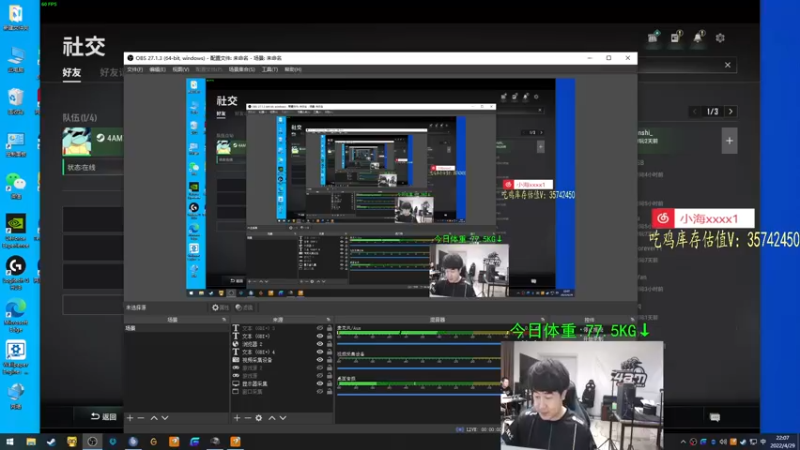The width and height of the screenshot is (800, 450).
Task: Open the 工具(T) menu in OBS
Action: click(x=269, y=69)
